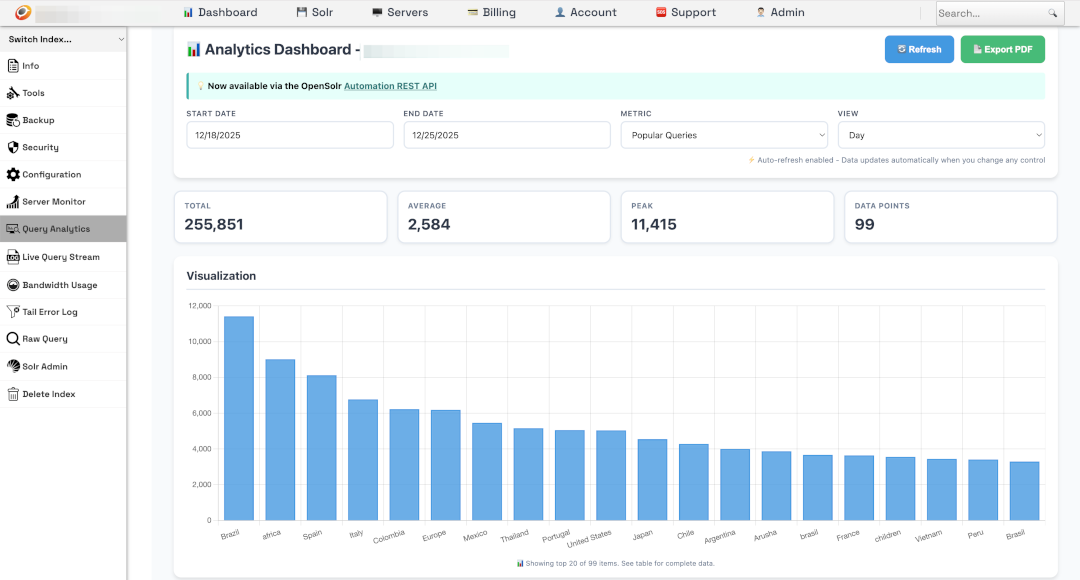
Task: Select the Configuration sidebar item
Action: (x=53, y=174)
